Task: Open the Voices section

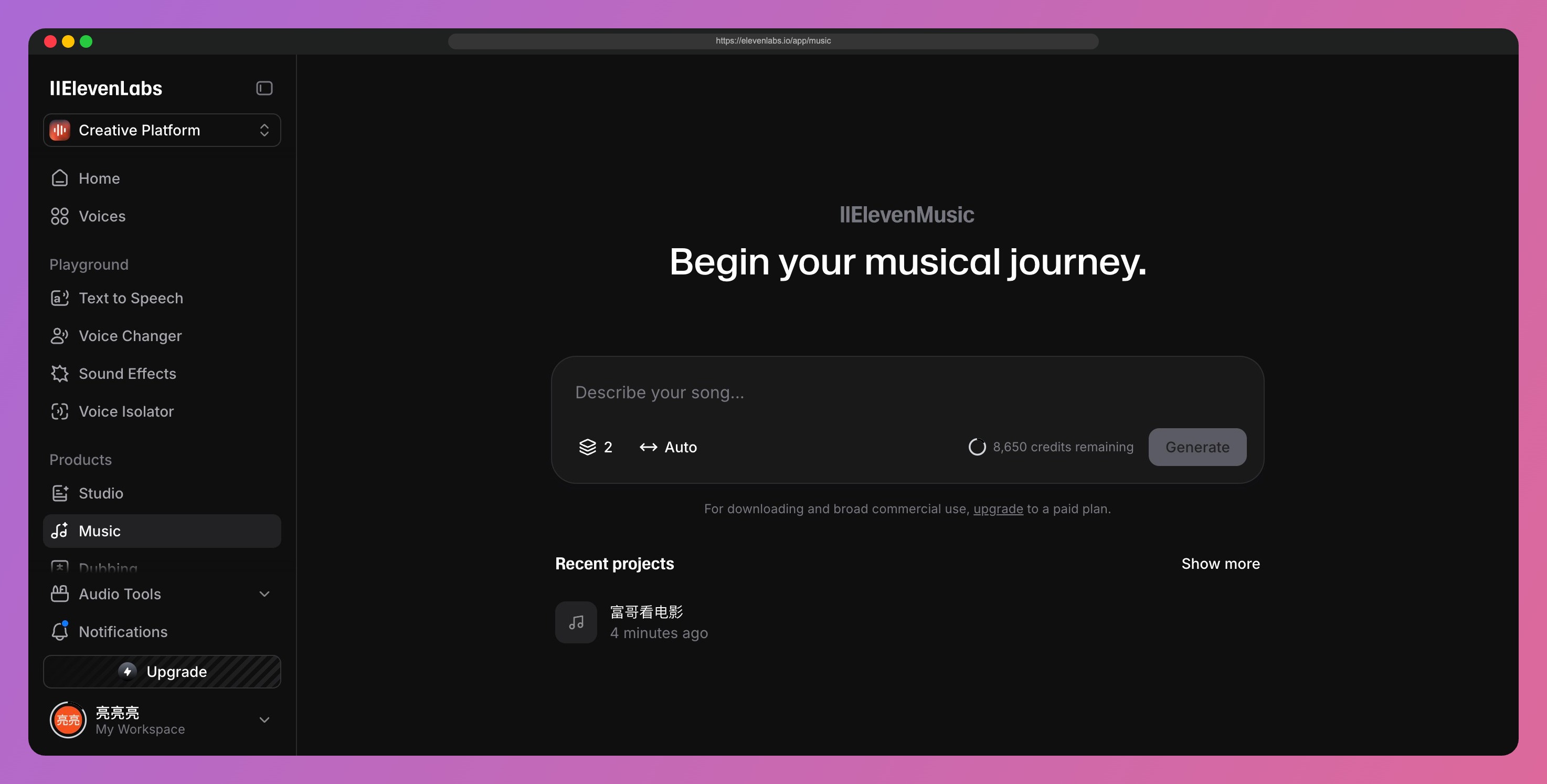Action: coord(162,216)
